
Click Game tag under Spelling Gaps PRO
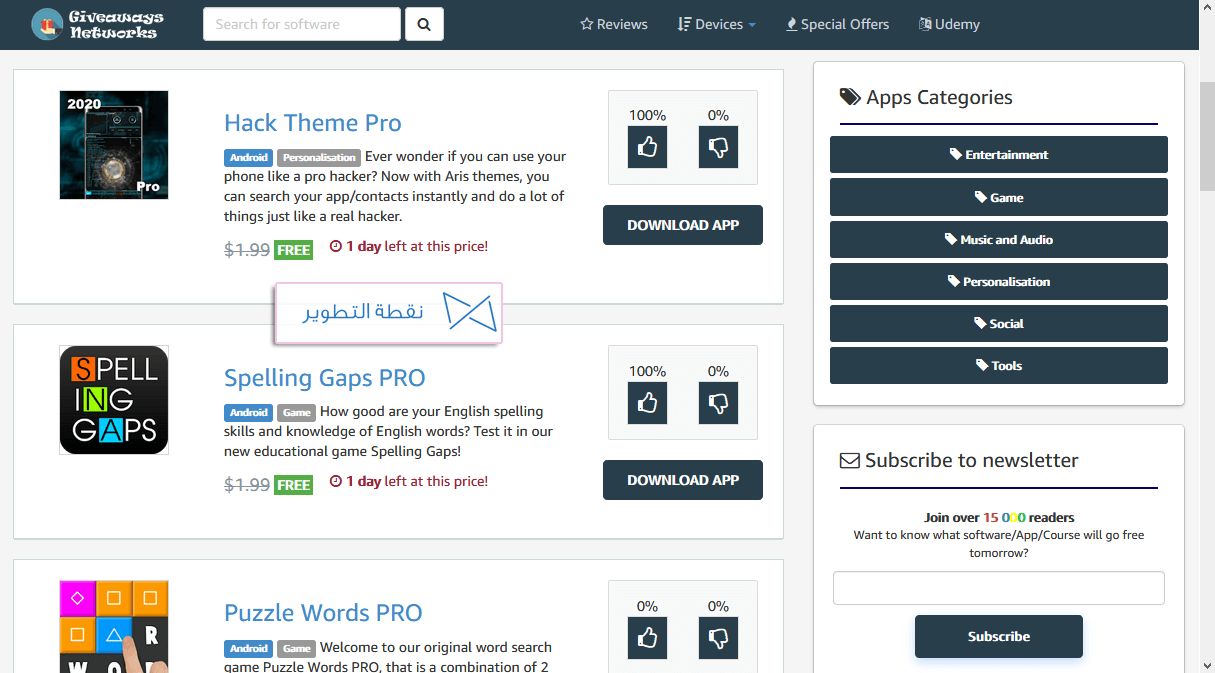pyautogui.click(x=296, y=412)
